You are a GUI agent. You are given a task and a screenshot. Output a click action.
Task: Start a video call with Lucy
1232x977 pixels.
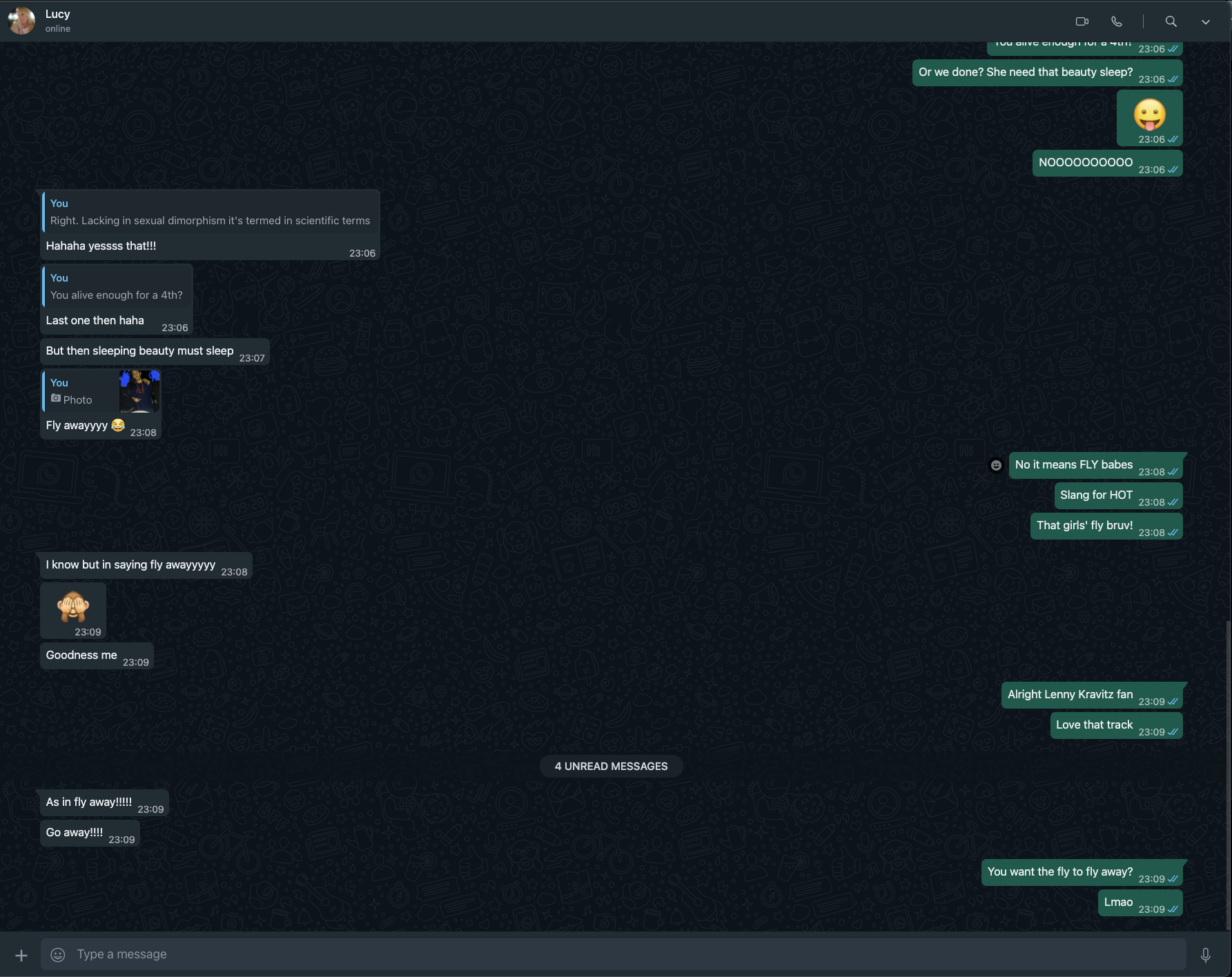click(1082, 21)
